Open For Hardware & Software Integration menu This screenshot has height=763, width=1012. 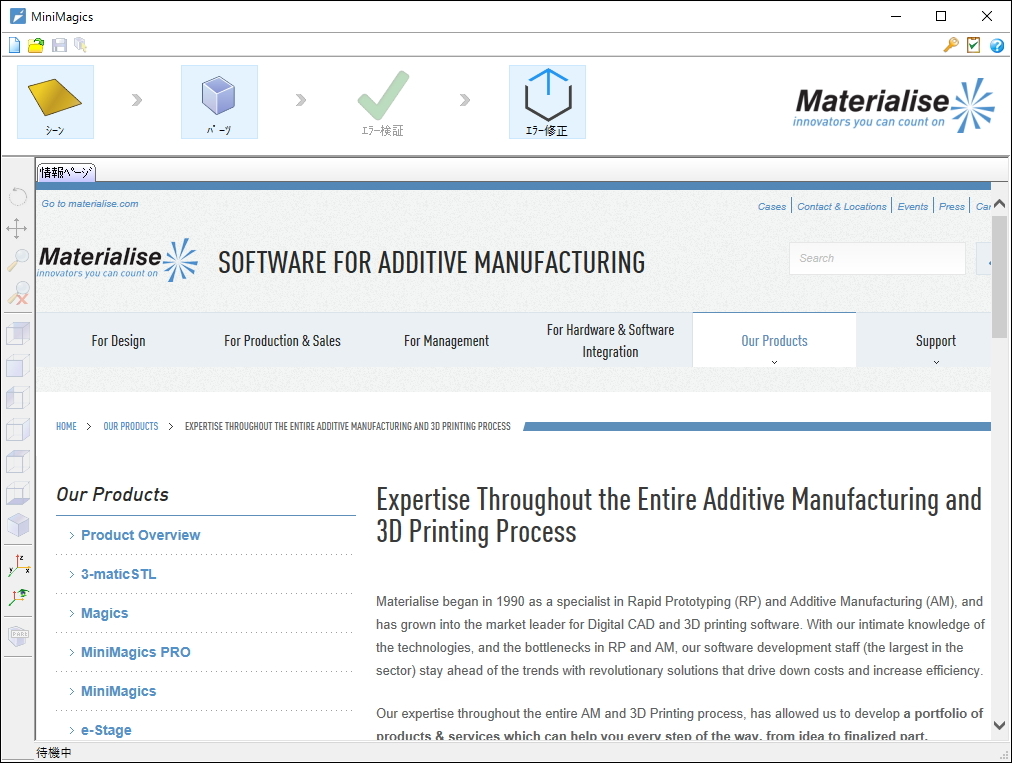(x=611, y=341)
